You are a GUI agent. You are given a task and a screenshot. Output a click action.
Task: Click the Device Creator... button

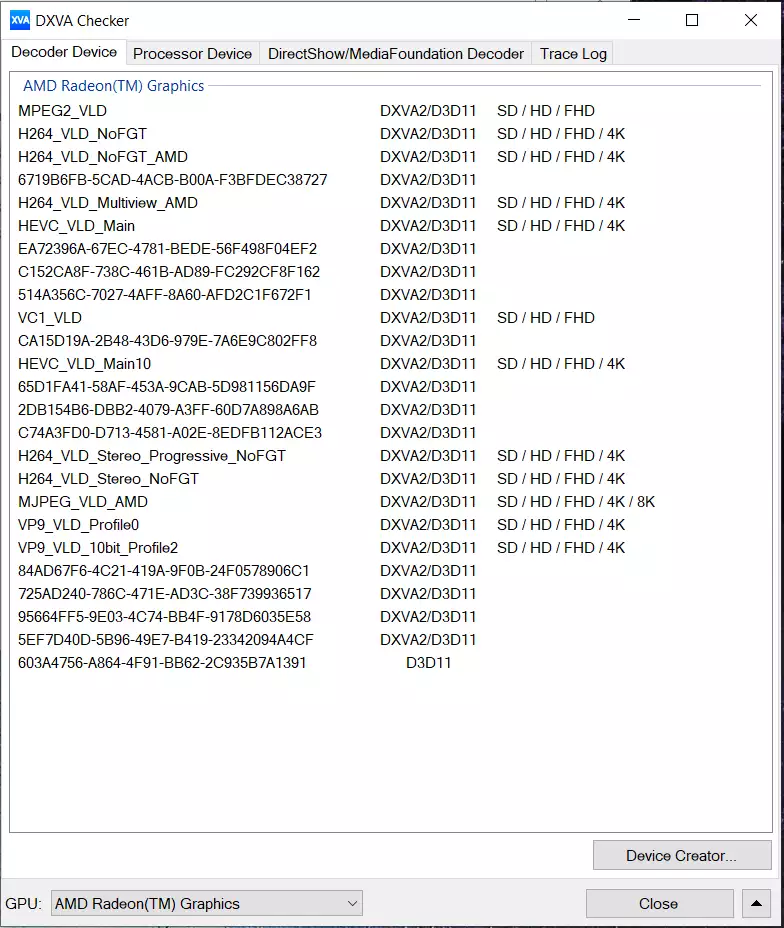click(682, 855)
